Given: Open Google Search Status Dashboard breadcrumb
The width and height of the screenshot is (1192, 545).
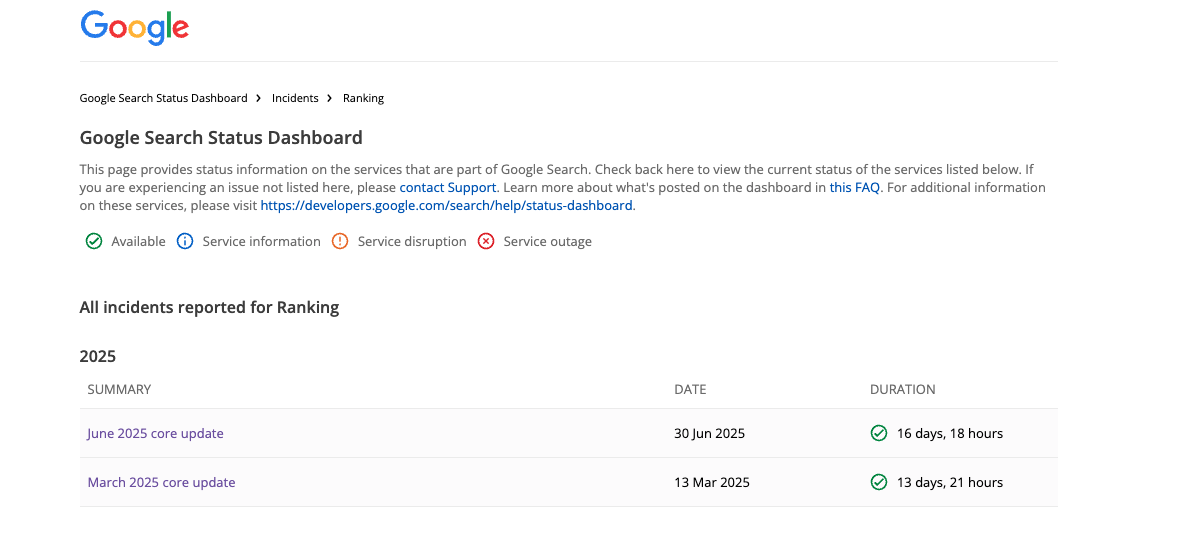Looking at the screenshot, I should [163, 98].
